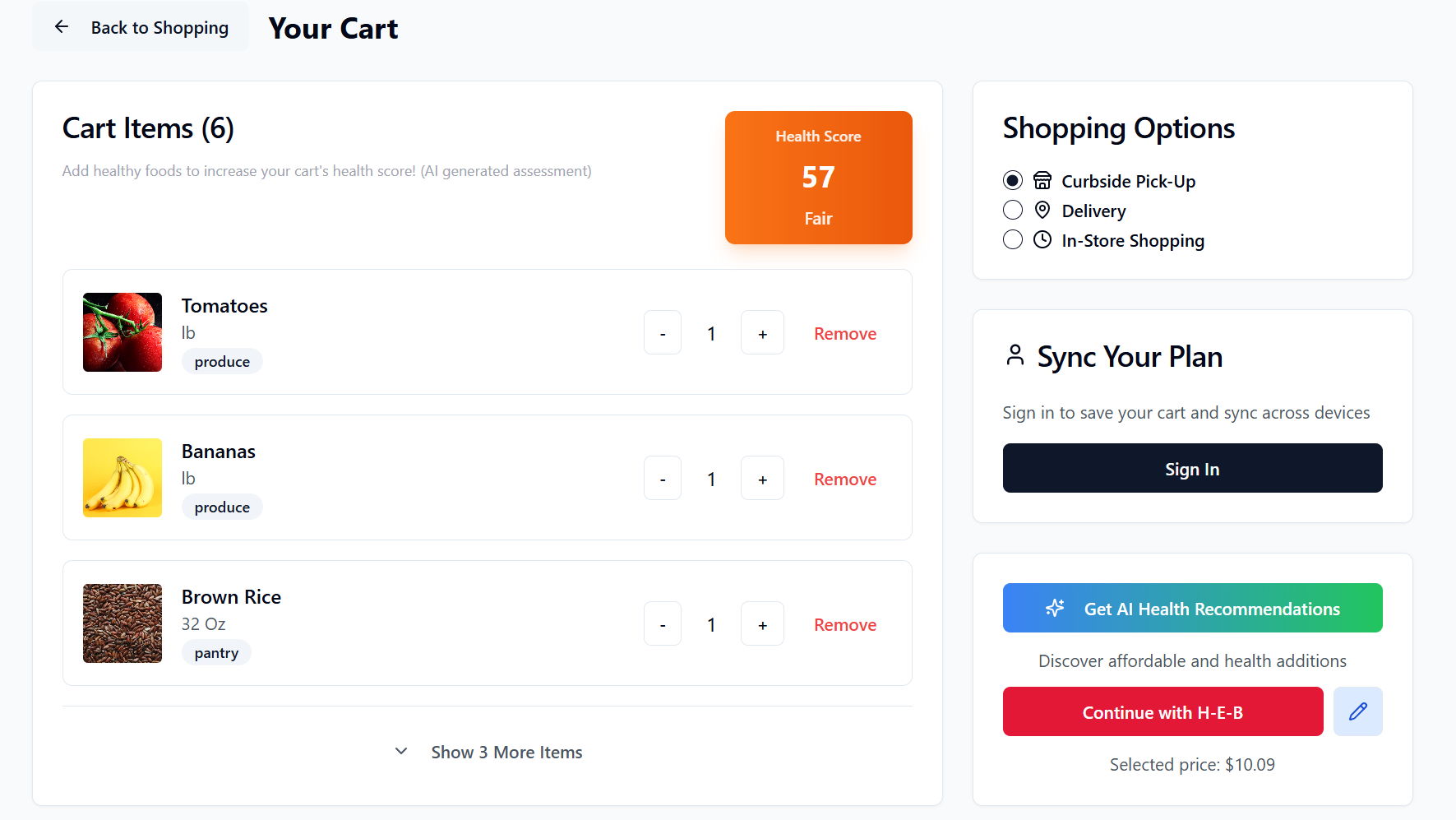Increase Tomatoes quantity with plus
The height and width of the screenshot is (820, 1456).
coord(762,333)
